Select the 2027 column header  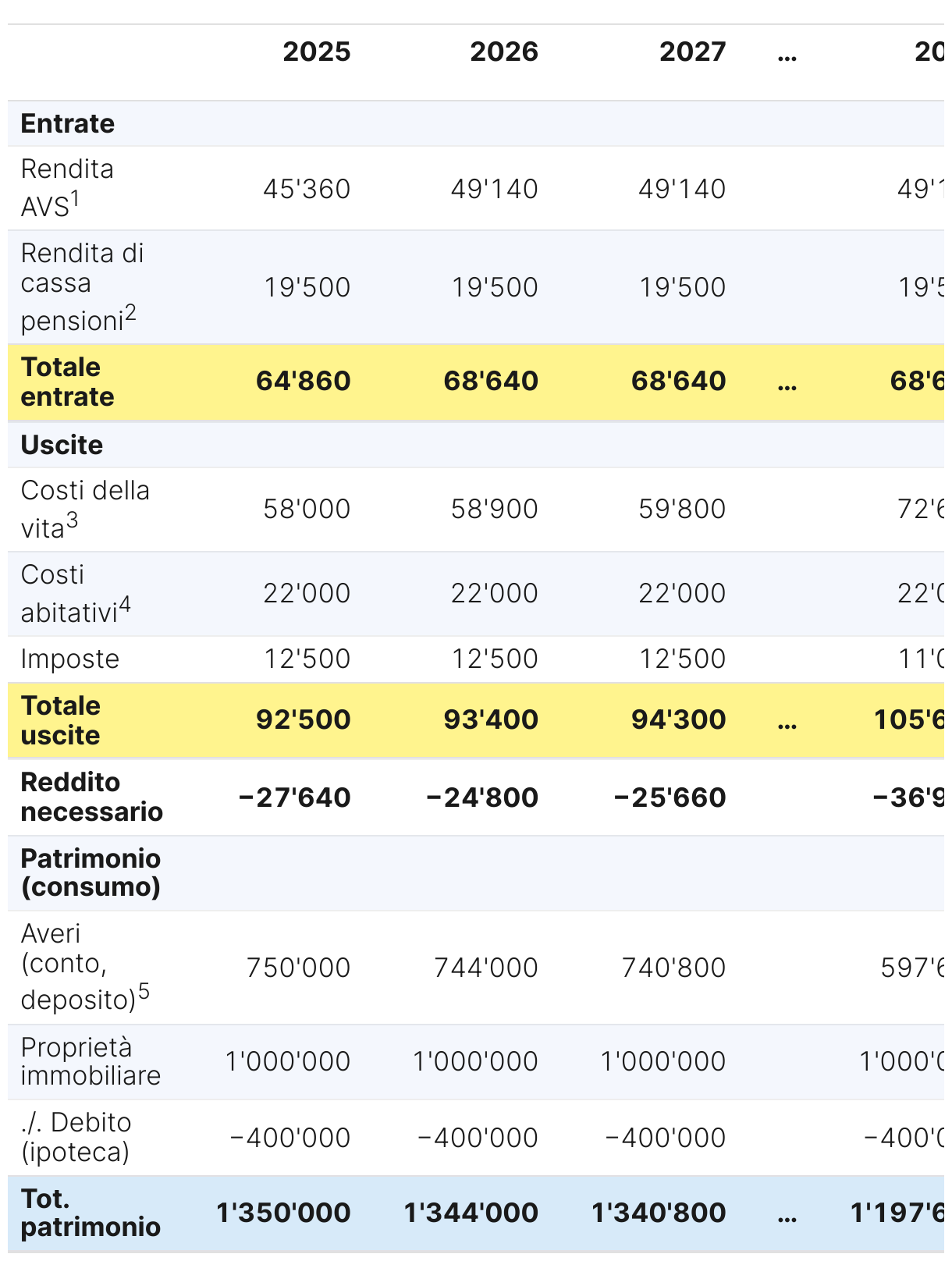click(692, 52)
